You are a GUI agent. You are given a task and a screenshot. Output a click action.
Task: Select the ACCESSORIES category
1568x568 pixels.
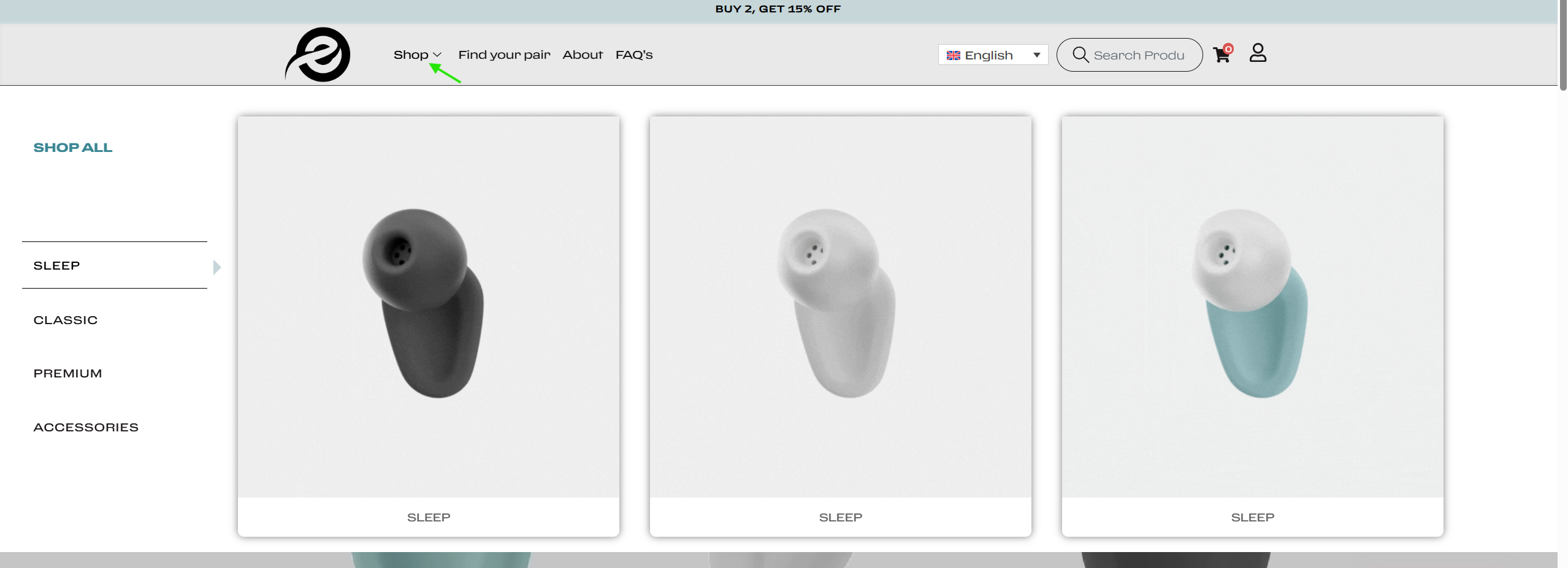click(86, 427)
